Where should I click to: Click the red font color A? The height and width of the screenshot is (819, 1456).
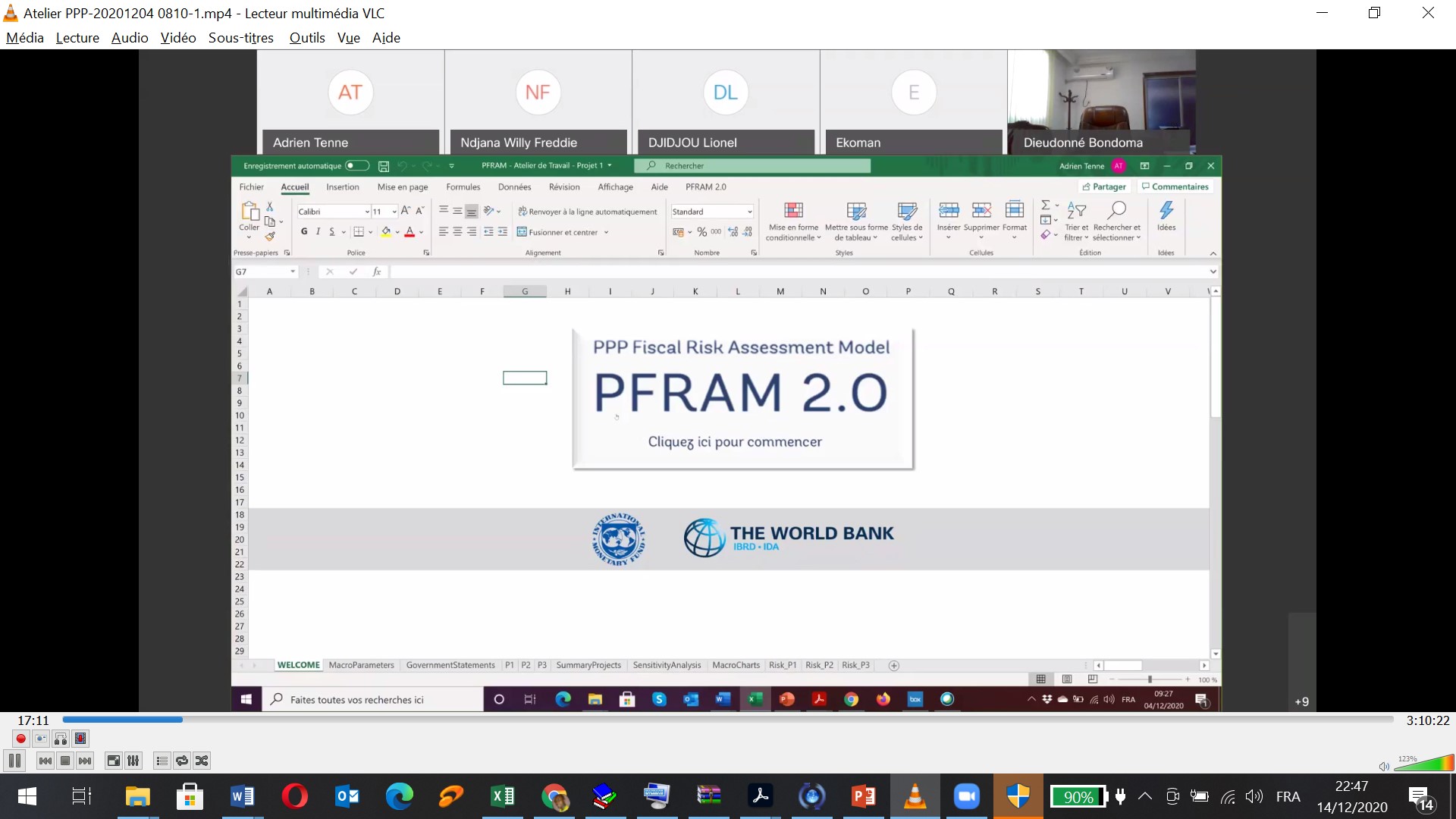(409, 232)
